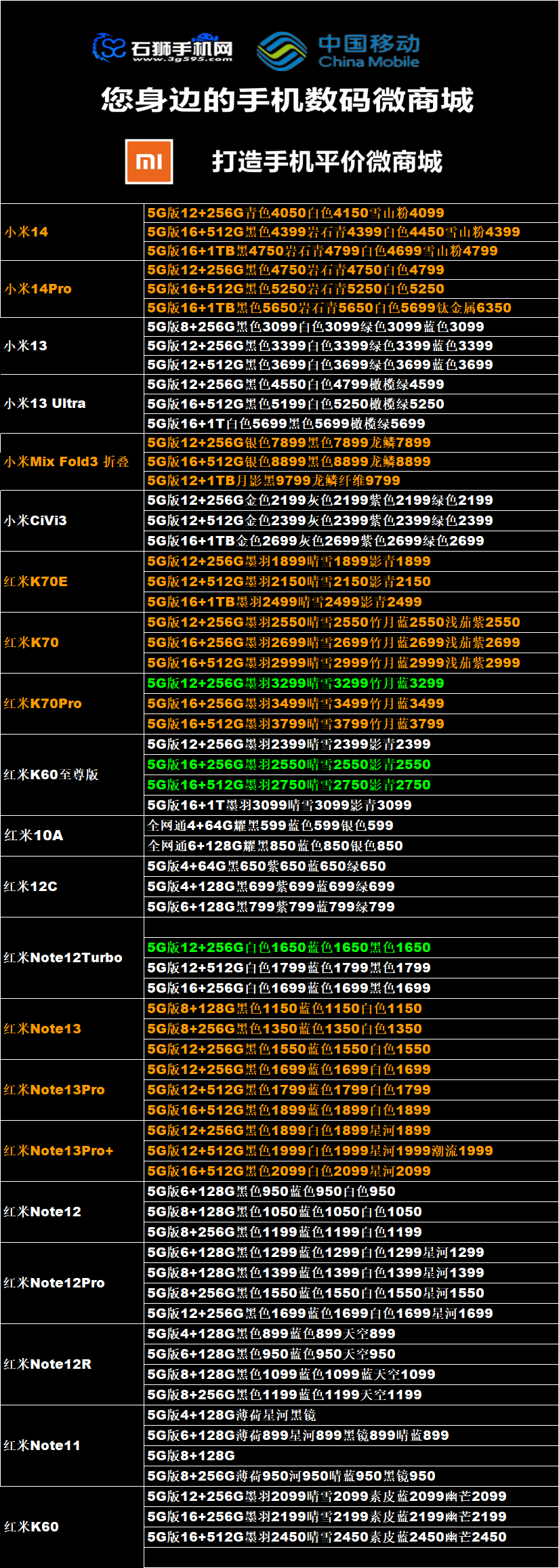This screenshot has width=559, height=1568.
Task: Click row 5G版8+128G黑色1099 蓝天空1099
Action: pyautogui.click(x=351, y=1374)
